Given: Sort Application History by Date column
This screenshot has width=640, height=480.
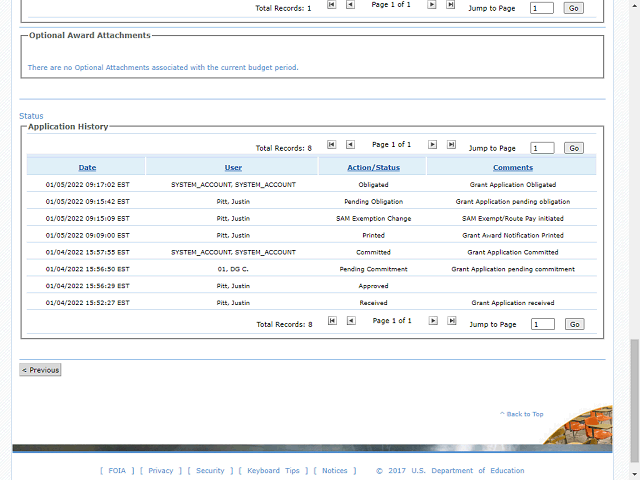Looking at the screenshot, I should 87,167.
